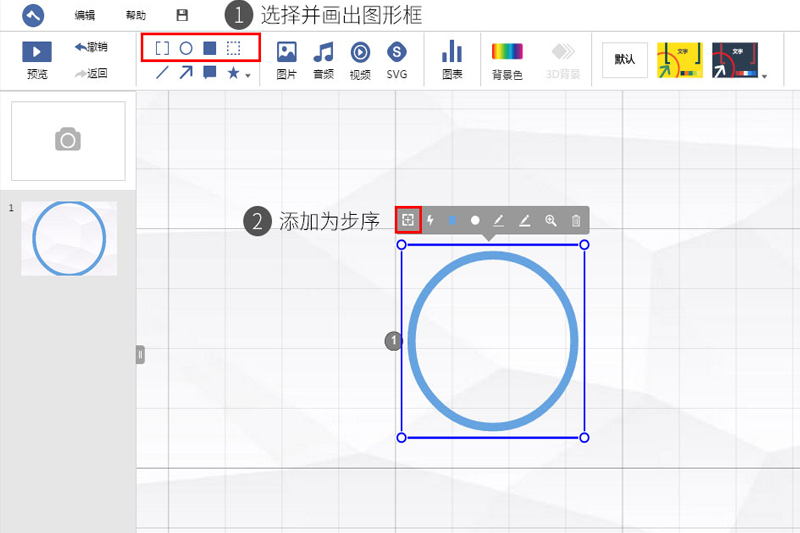Click the 撤销 undo button

[91, 47]
